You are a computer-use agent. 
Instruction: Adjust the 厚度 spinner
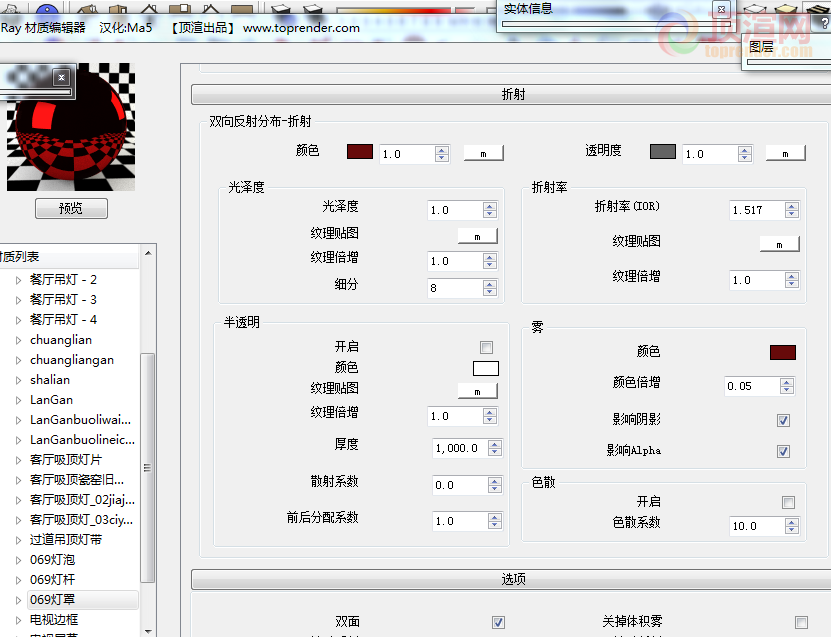coord(494,448)
